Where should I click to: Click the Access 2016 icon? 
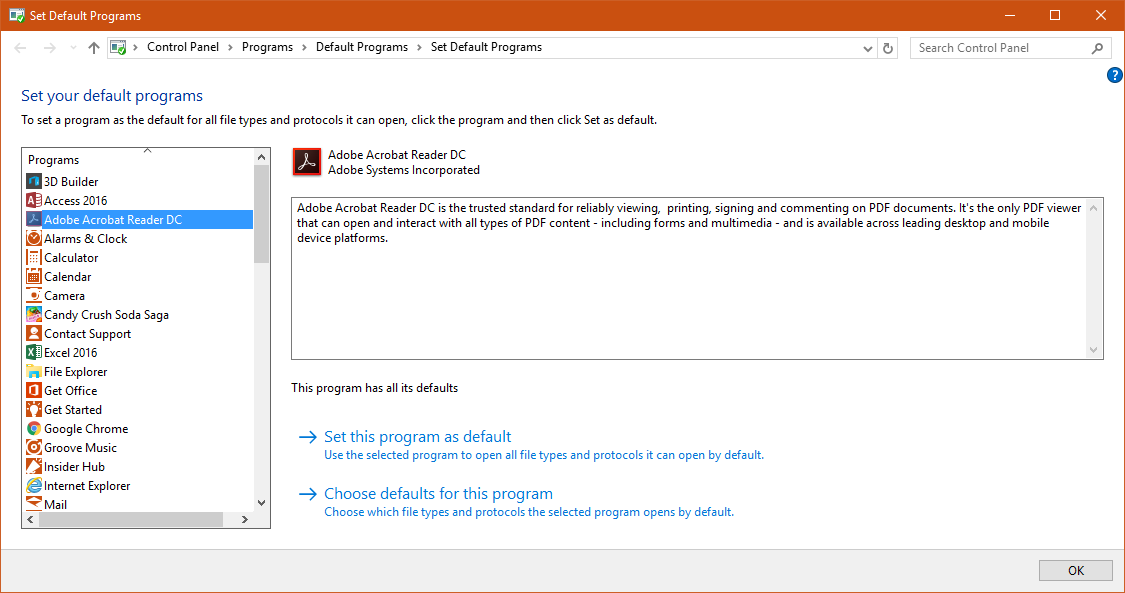pos(34,200)
